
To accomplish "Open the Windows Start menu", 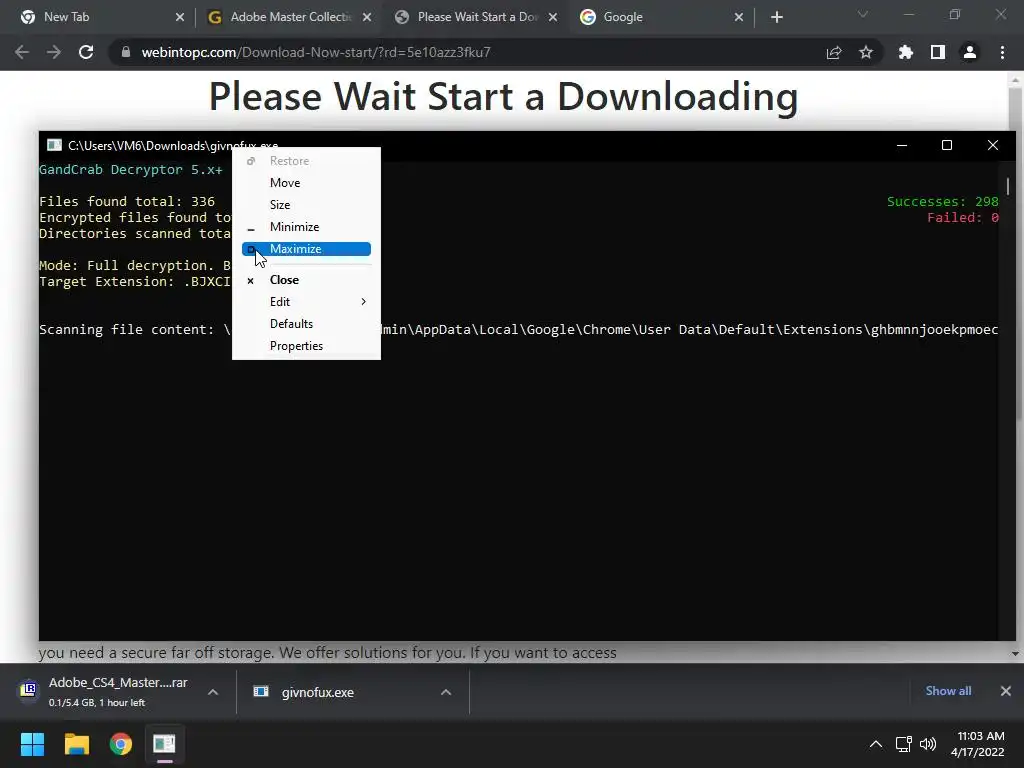I will pyautogui.click(x=32, y=744).
